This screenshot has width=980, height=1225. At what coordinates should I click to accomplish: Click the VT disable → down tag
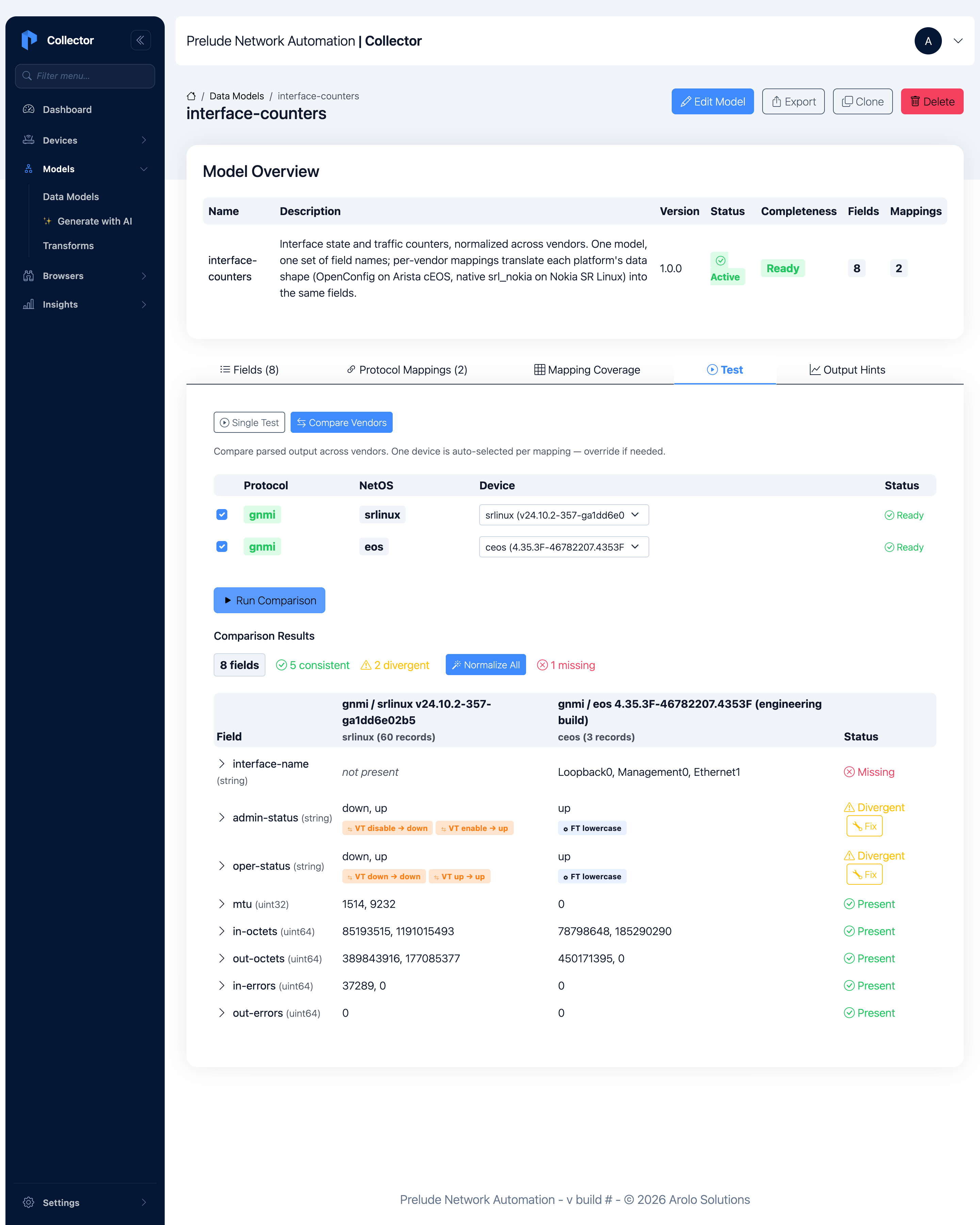[x=388, y=829]
